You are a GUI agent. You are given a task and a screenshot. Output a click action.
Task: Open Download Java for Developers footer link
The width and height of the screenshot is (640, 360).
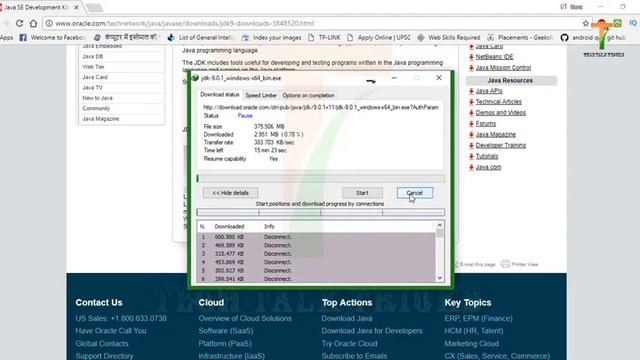(x=372, y=331)
